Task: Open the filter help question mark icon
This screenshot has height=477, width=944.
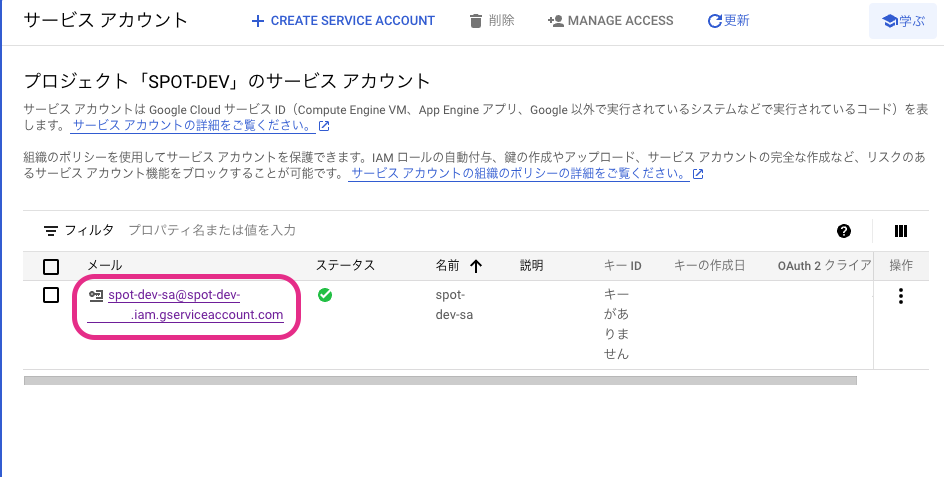Action: tap(844, 231)
